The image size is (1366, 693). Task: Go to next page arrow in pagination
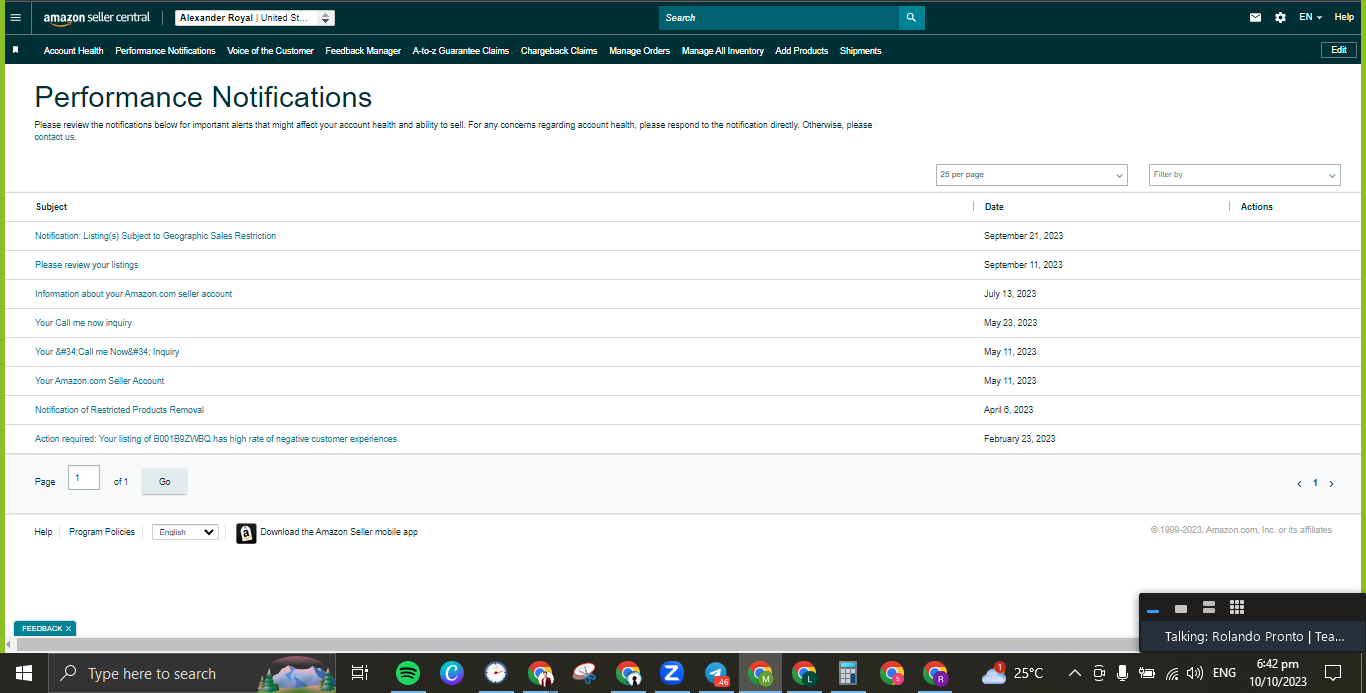[1331, 484]
